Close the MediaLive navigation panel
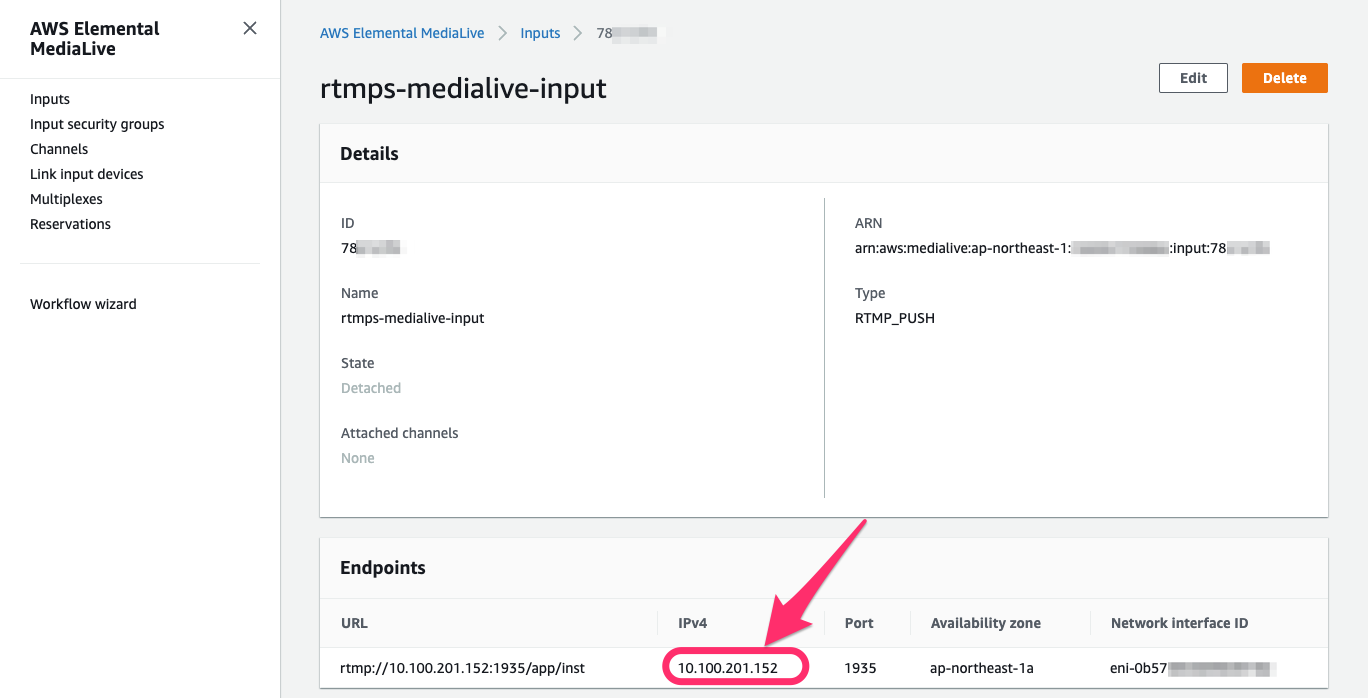Screen dimensions: 1368x698 tap(250, 29)
